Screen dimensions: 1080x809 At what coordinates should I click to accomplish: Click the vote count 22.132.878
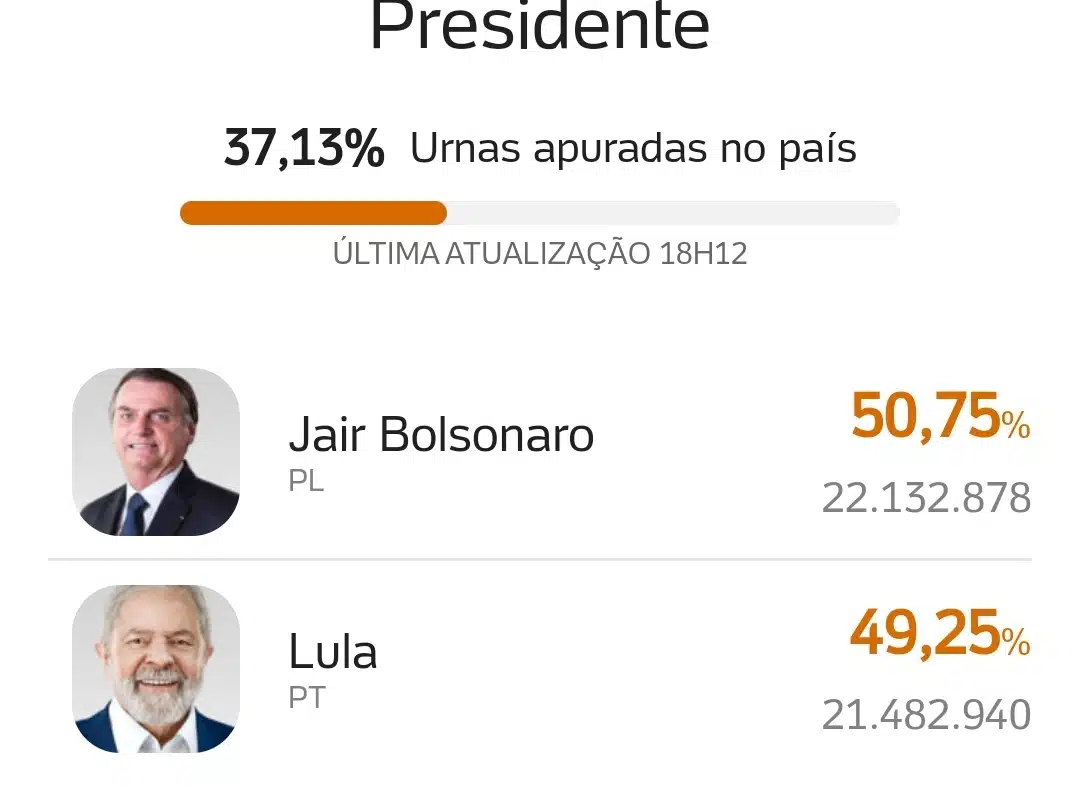(x=926, y=498)
